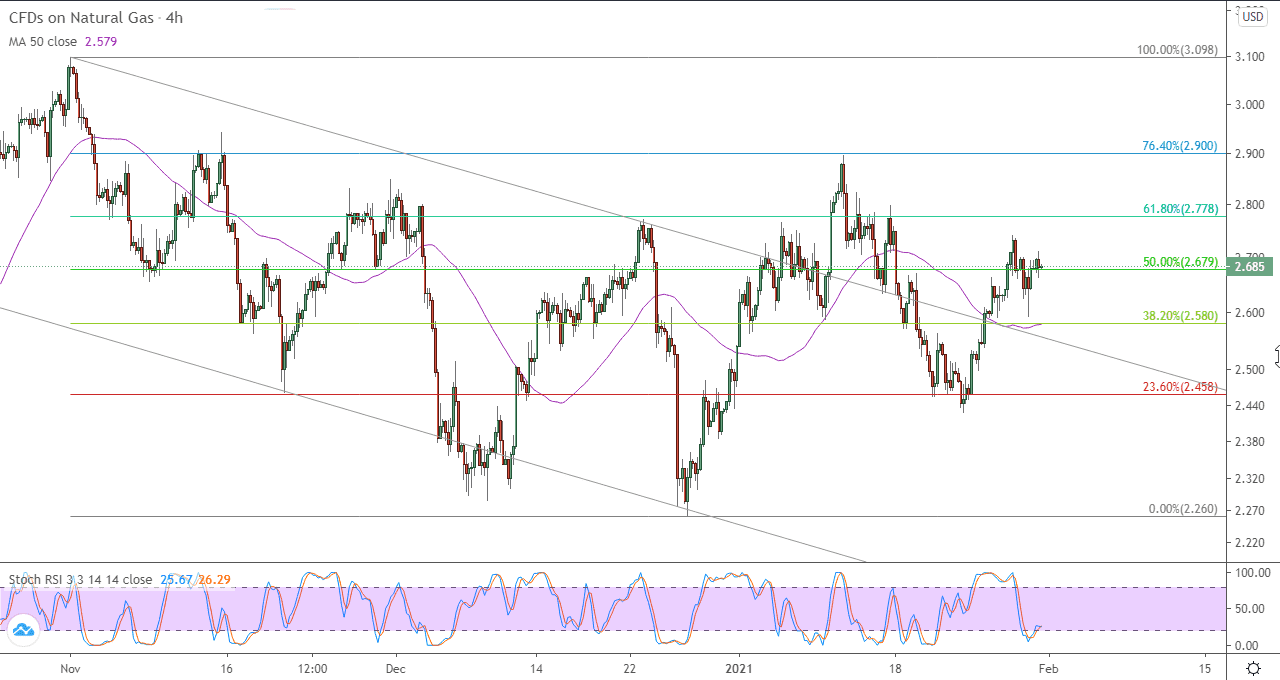
Task: Click 2.500 on the price axis
Action: point(1252,369)
